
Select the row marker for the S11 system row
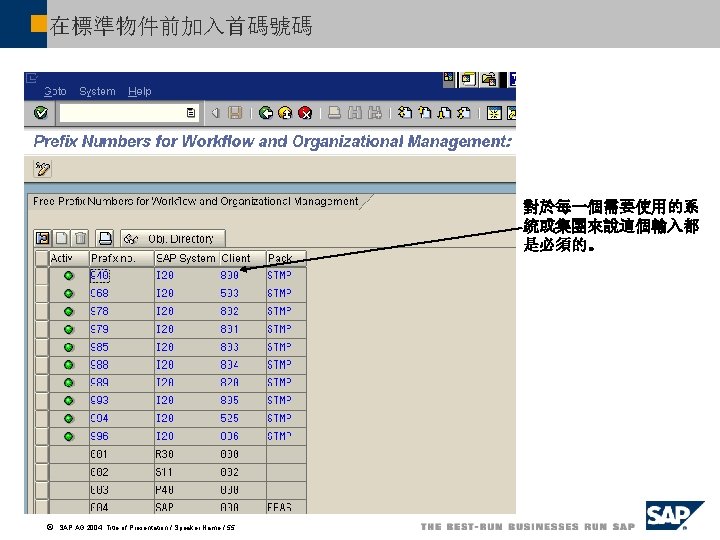[x=42, y=472]
